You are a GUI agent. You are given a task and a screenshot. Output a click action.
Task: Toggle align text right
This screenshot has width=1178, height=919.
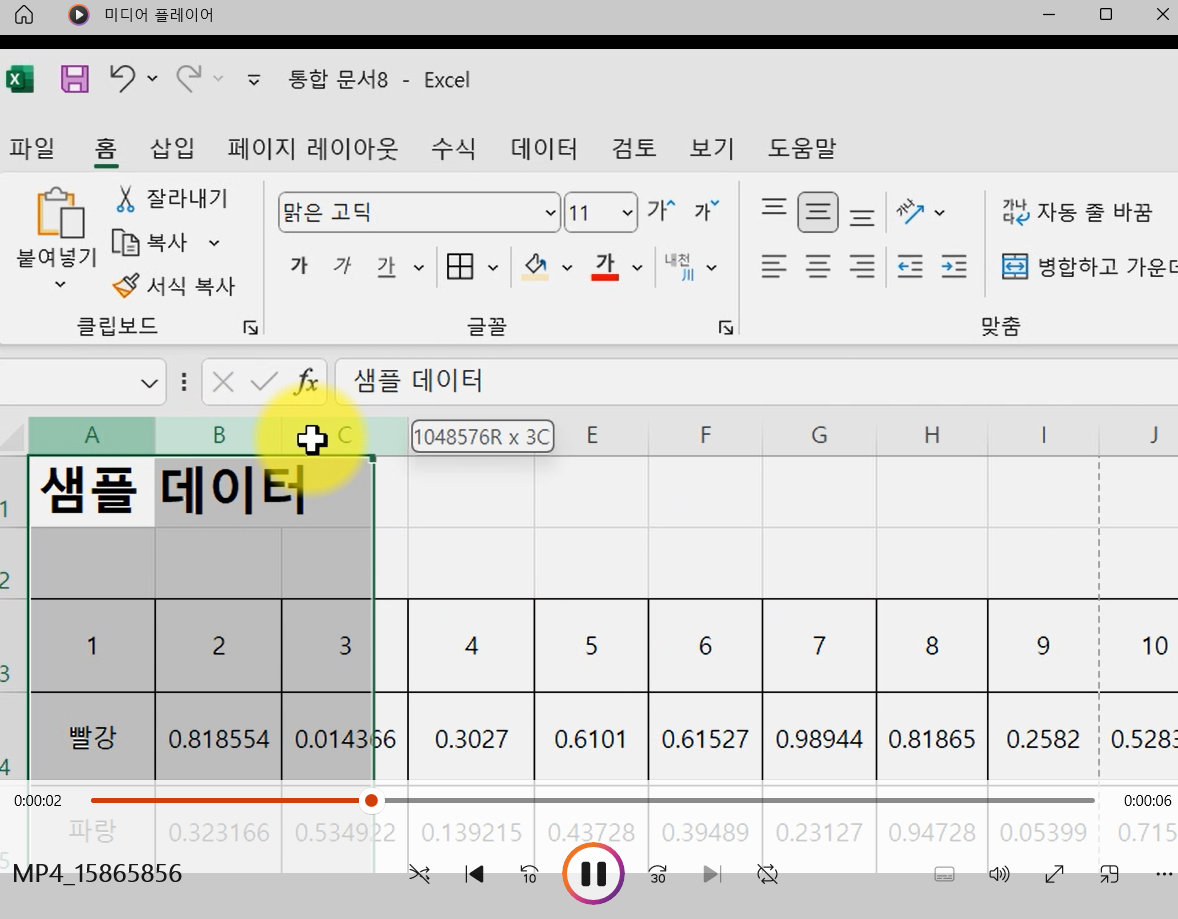coord(862,267)
